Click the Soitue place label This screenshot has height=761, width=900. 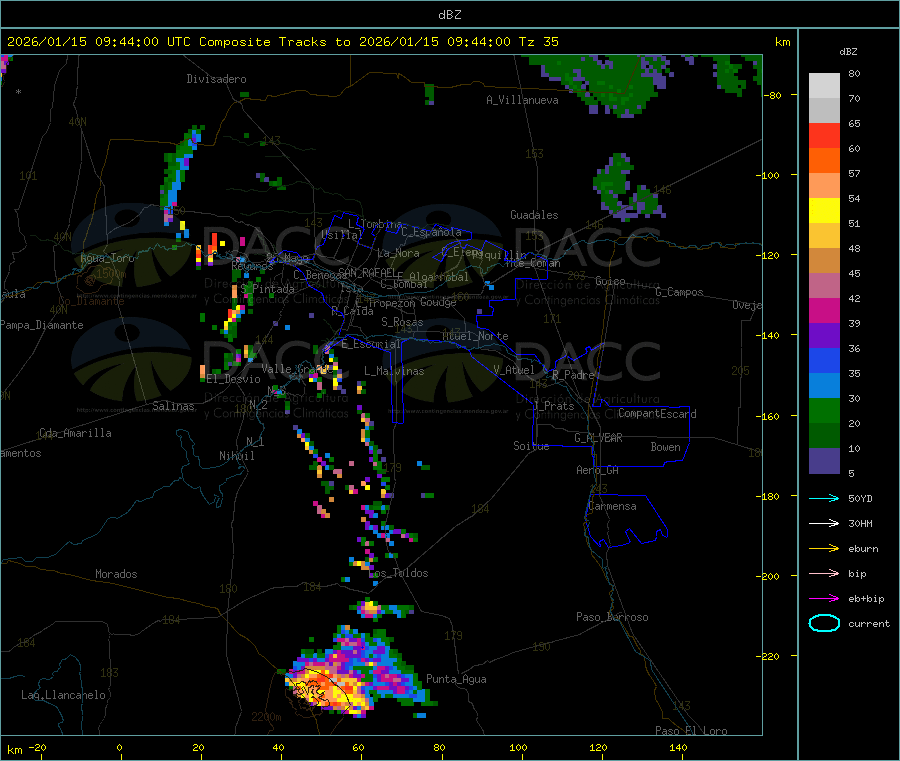coord(531,446)
